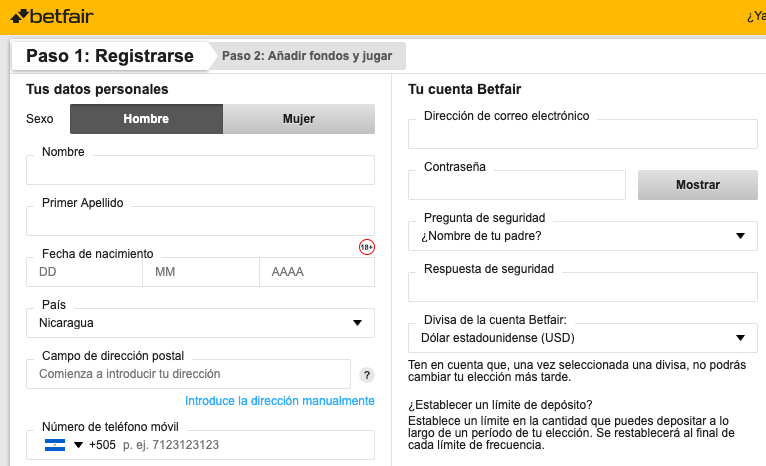Click the 'Tus datos personales' heading
This screenshot has width=766, height=466.
(97, 89)
